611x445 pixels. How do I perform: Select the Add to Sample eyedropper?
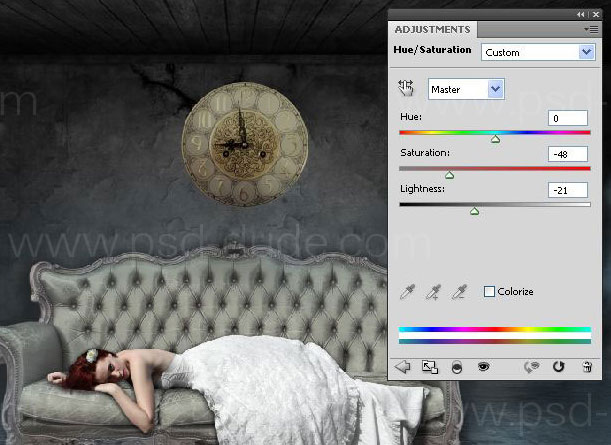pos(433,292)
